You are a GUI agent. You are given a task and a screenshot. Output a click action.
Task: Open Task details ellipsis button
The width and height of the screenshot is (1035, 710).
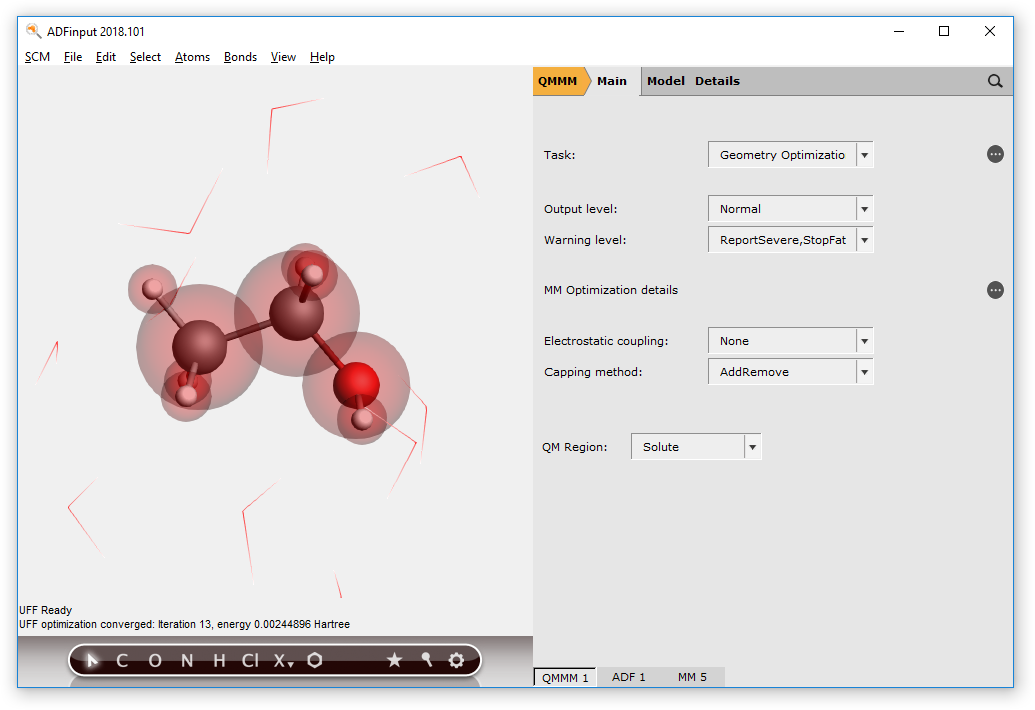[995, 154]
